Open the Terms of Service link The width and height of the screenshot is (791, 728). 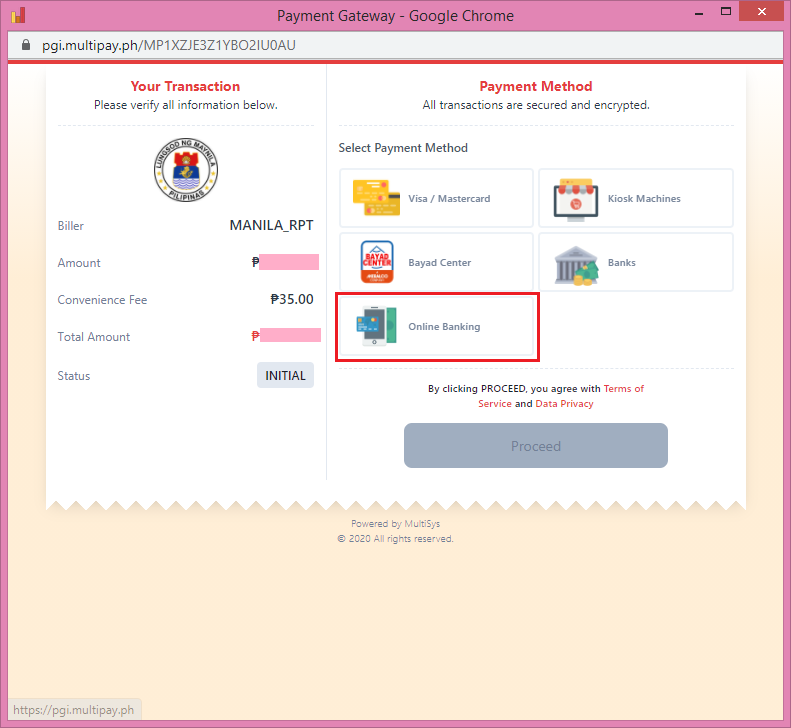tap(561, 396)
